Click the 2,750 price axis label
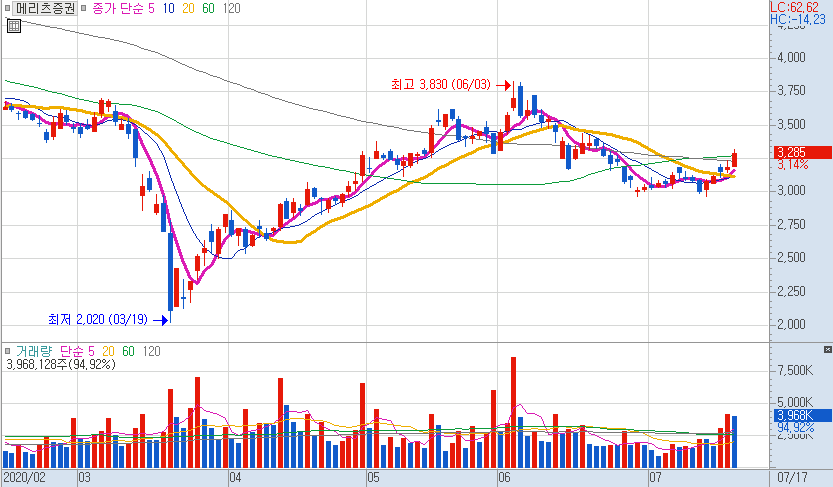This screenshot has height=487, width=833. (x=791, y=224)
